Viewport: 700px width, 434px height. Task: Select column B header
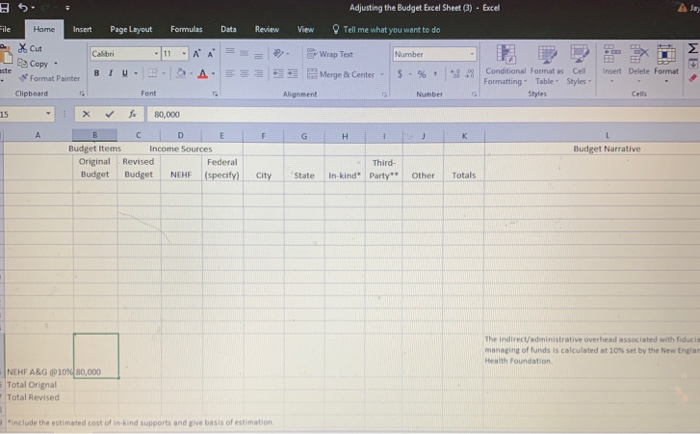(x=95, y=135)
